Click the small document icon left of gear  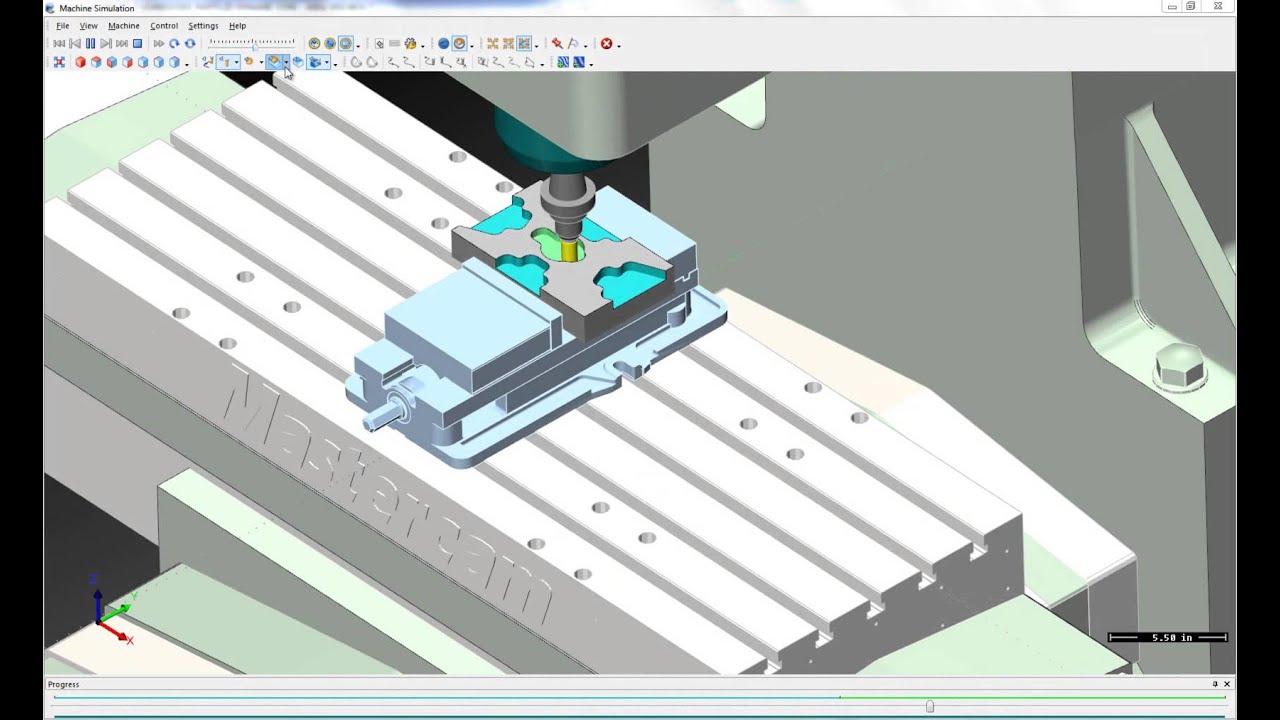(x=379, y=44)
